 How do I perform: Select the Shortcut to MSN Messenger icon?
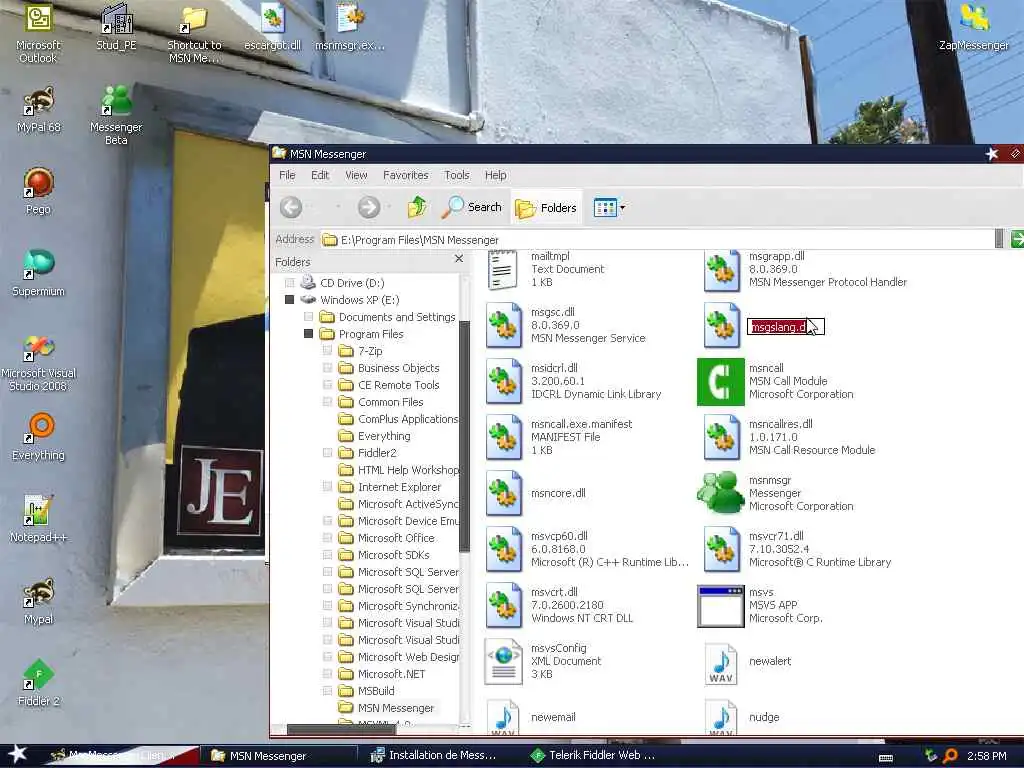(194, 33)
